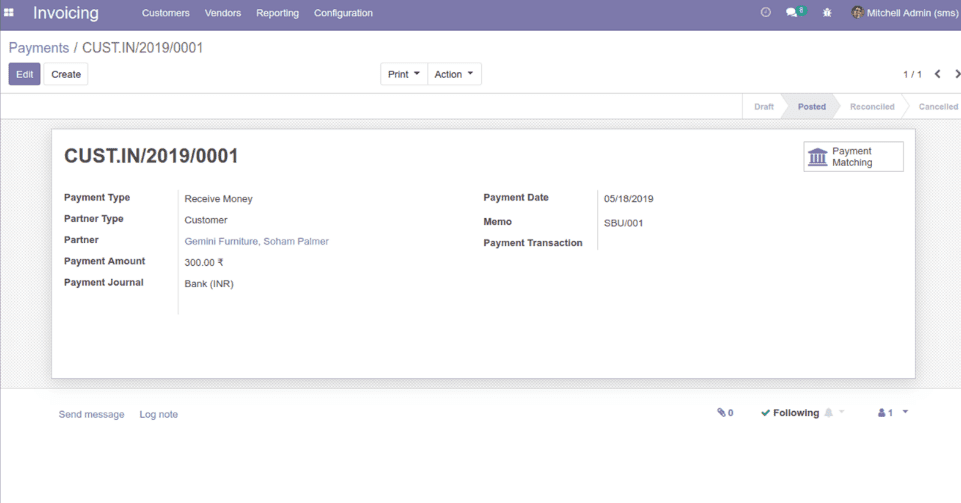Open the Configuration menu
This screenshot has height=503, width=961.
[343, 13]
